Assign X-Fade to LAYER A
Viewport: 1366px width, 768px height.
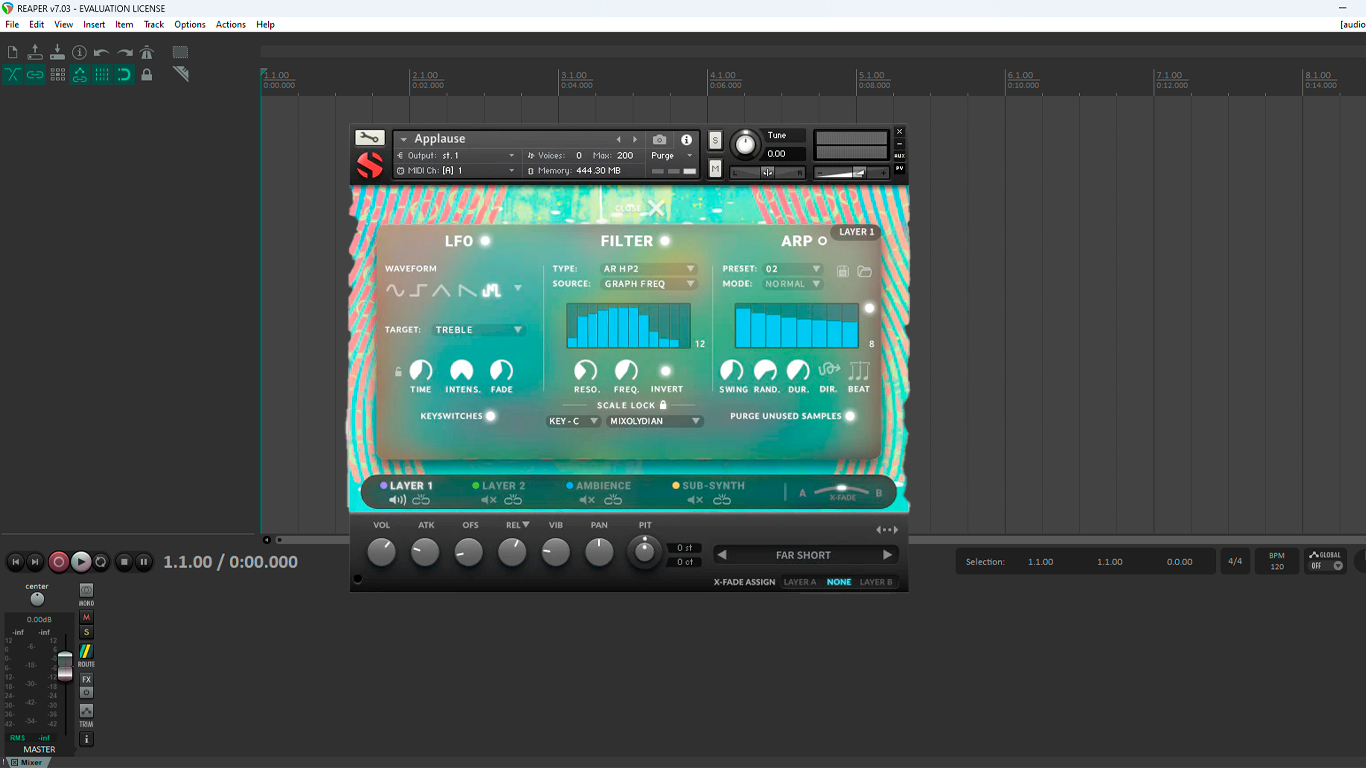800,582
